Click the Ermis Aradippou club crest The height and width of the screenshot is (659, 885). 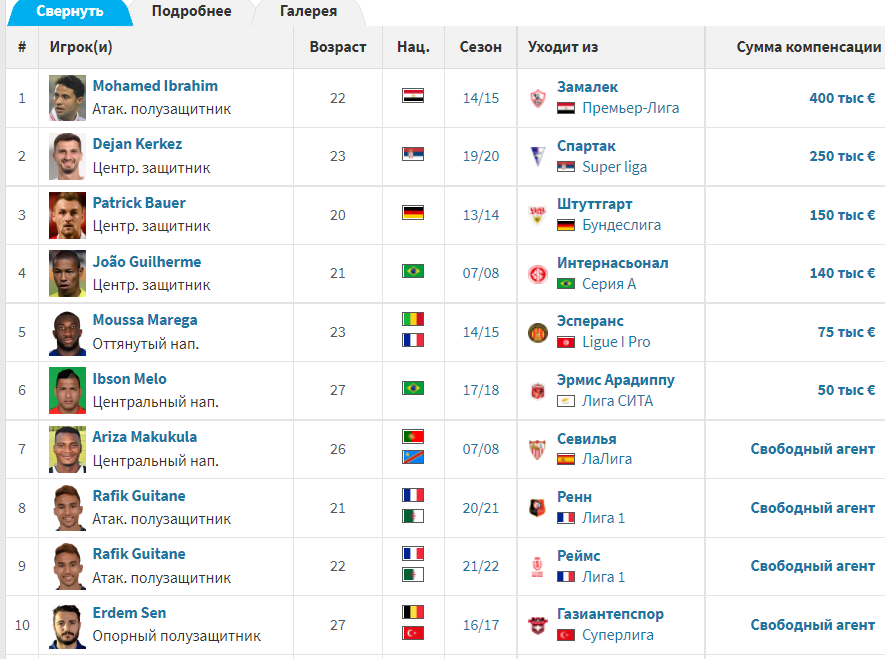[x=537, y=390]
